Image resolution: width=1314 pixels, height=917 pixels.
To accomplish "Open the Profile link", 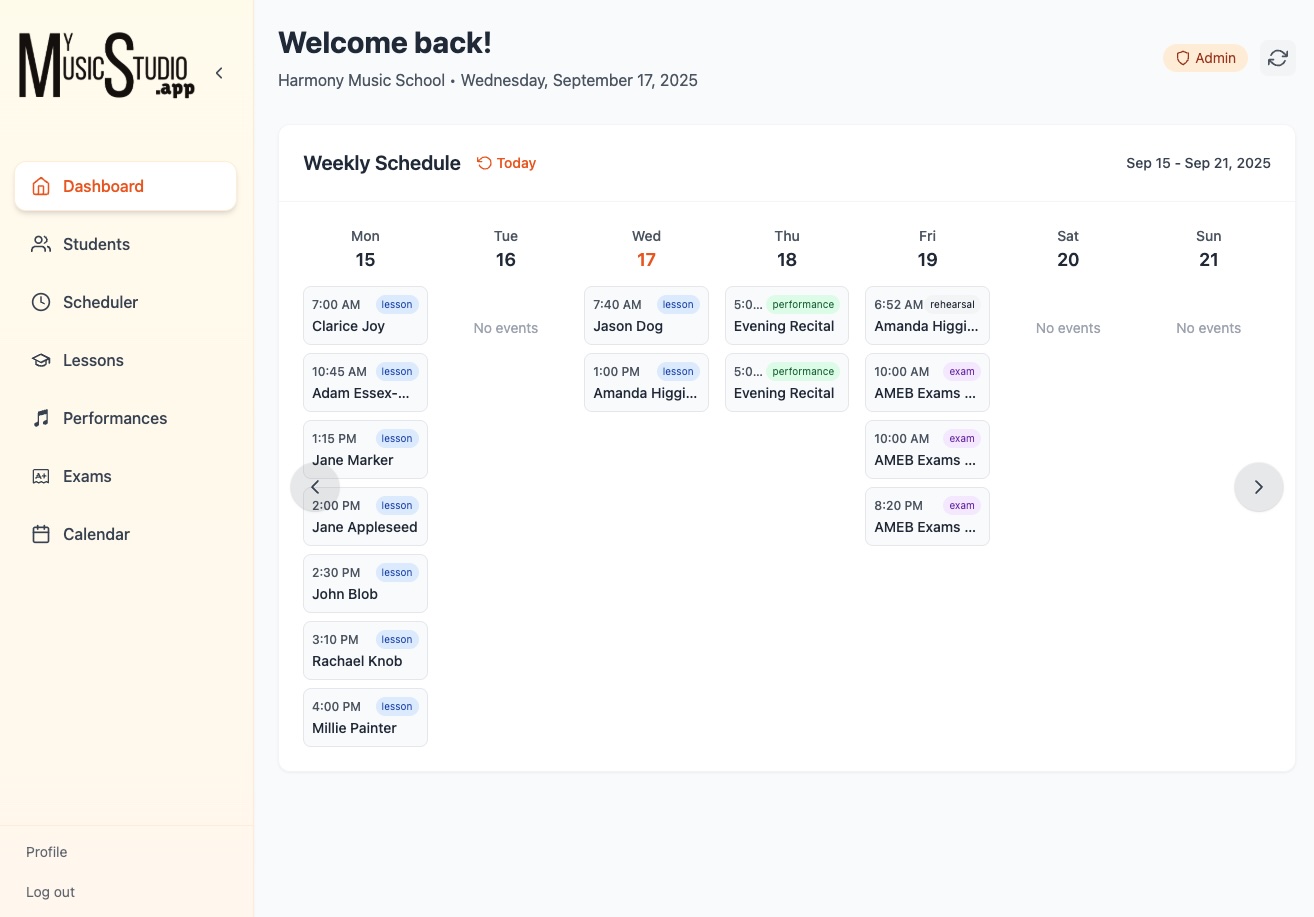I will pos(46,852).
